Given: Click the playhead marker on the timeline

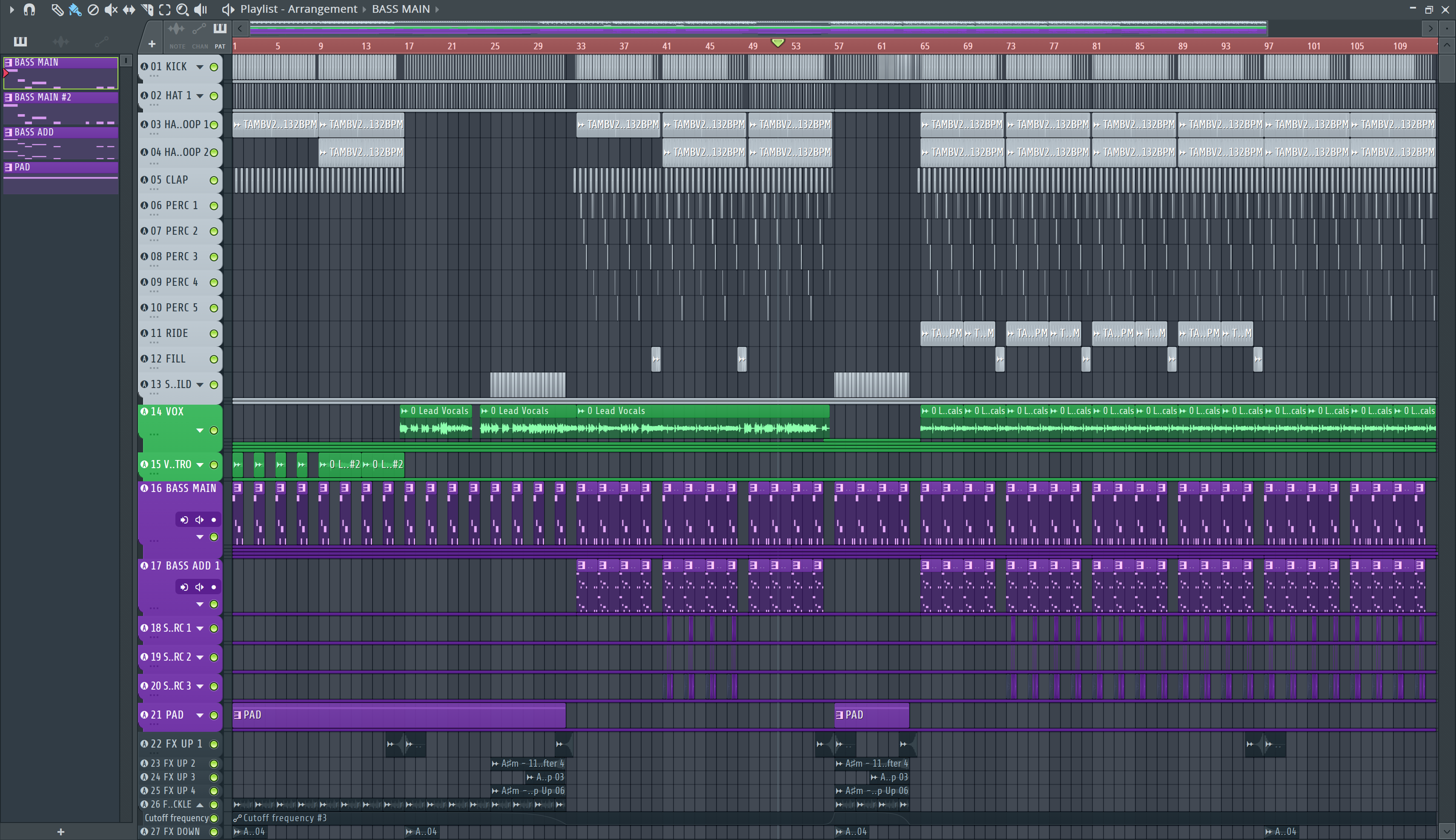Looking at the screenshot, I should tap(778, 43).
